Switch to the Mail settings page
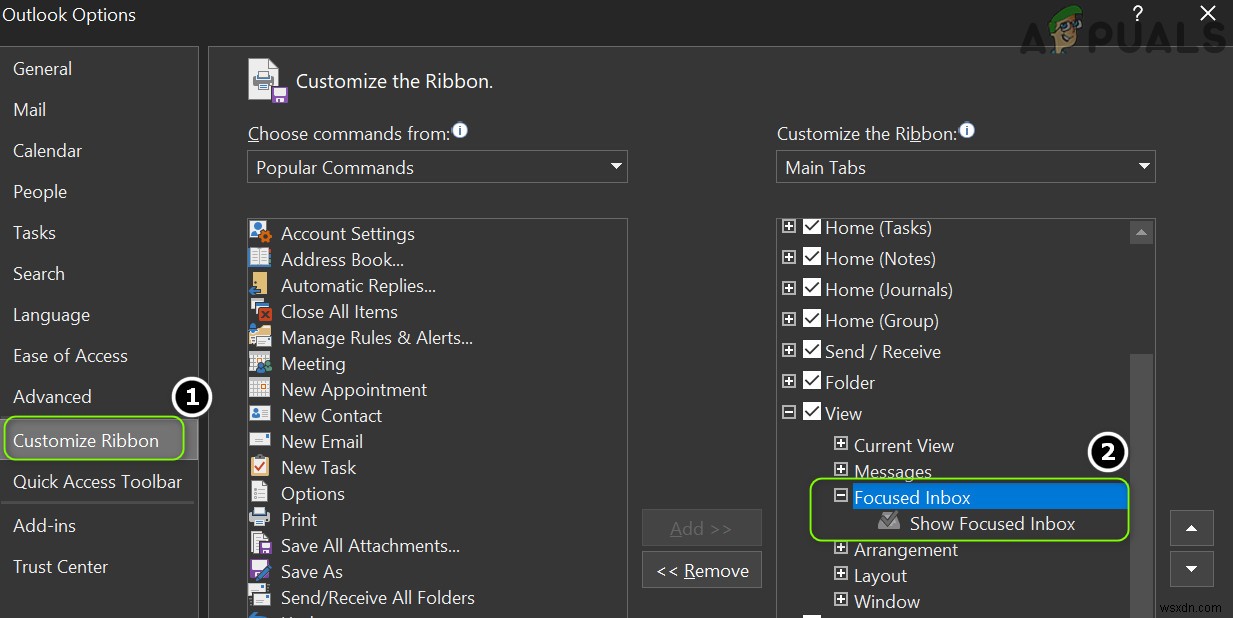 [x=29, y=110]
